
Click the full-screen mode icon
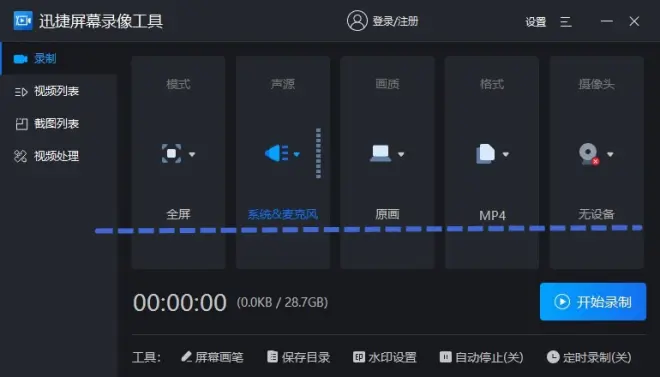(171, 154)
